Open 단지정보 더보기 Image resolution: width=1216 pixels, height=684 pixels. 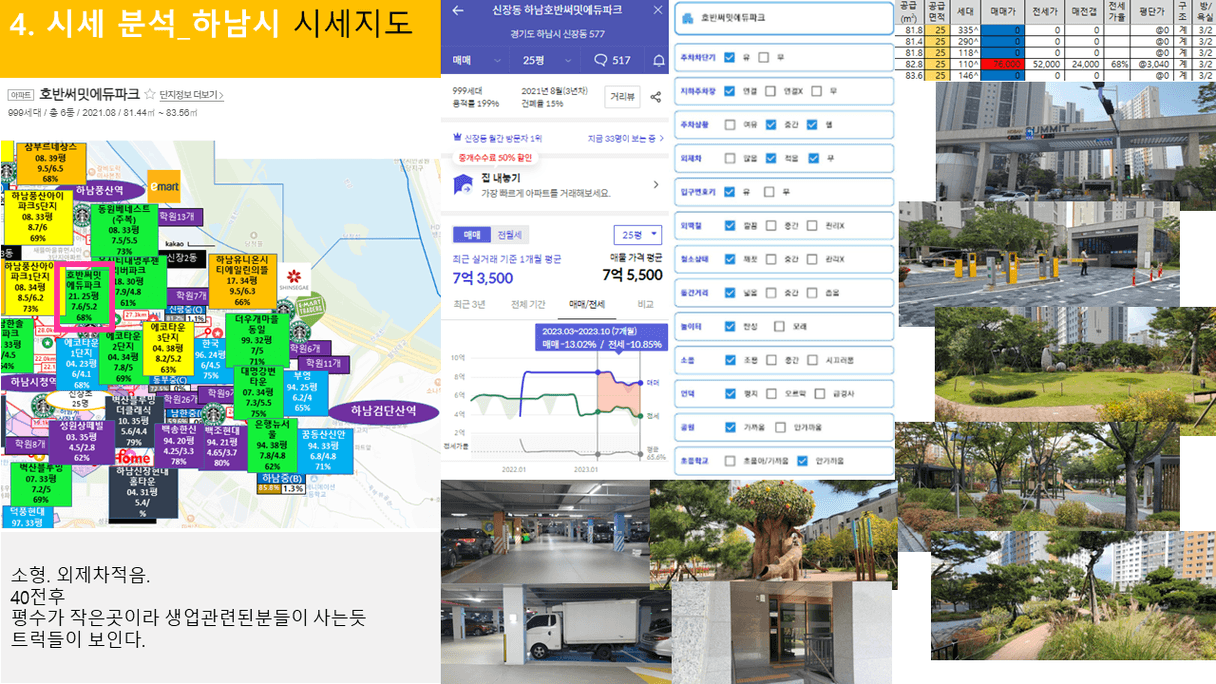pos(192,95)
